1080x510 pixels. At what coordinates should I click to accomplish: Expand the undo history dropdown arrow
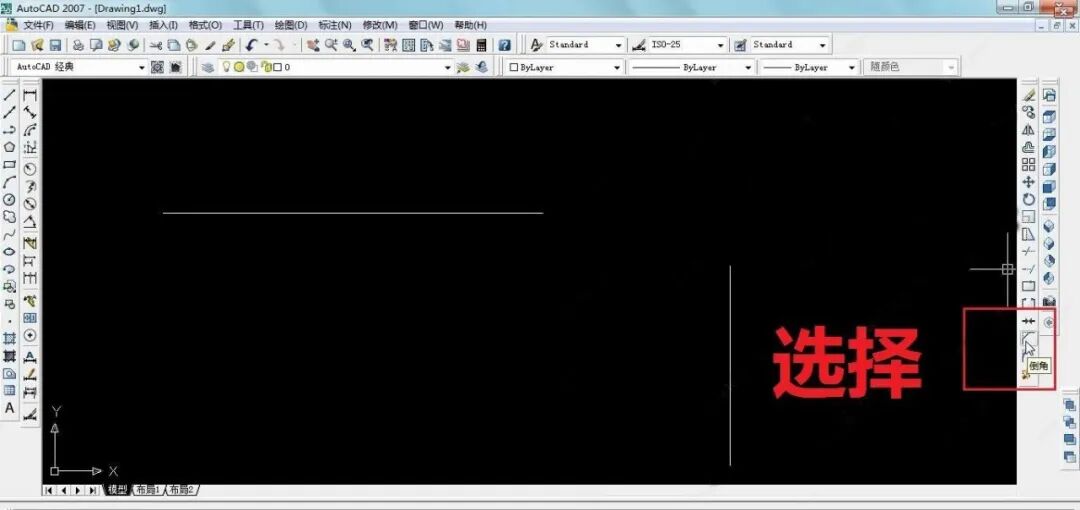(266, 45)
